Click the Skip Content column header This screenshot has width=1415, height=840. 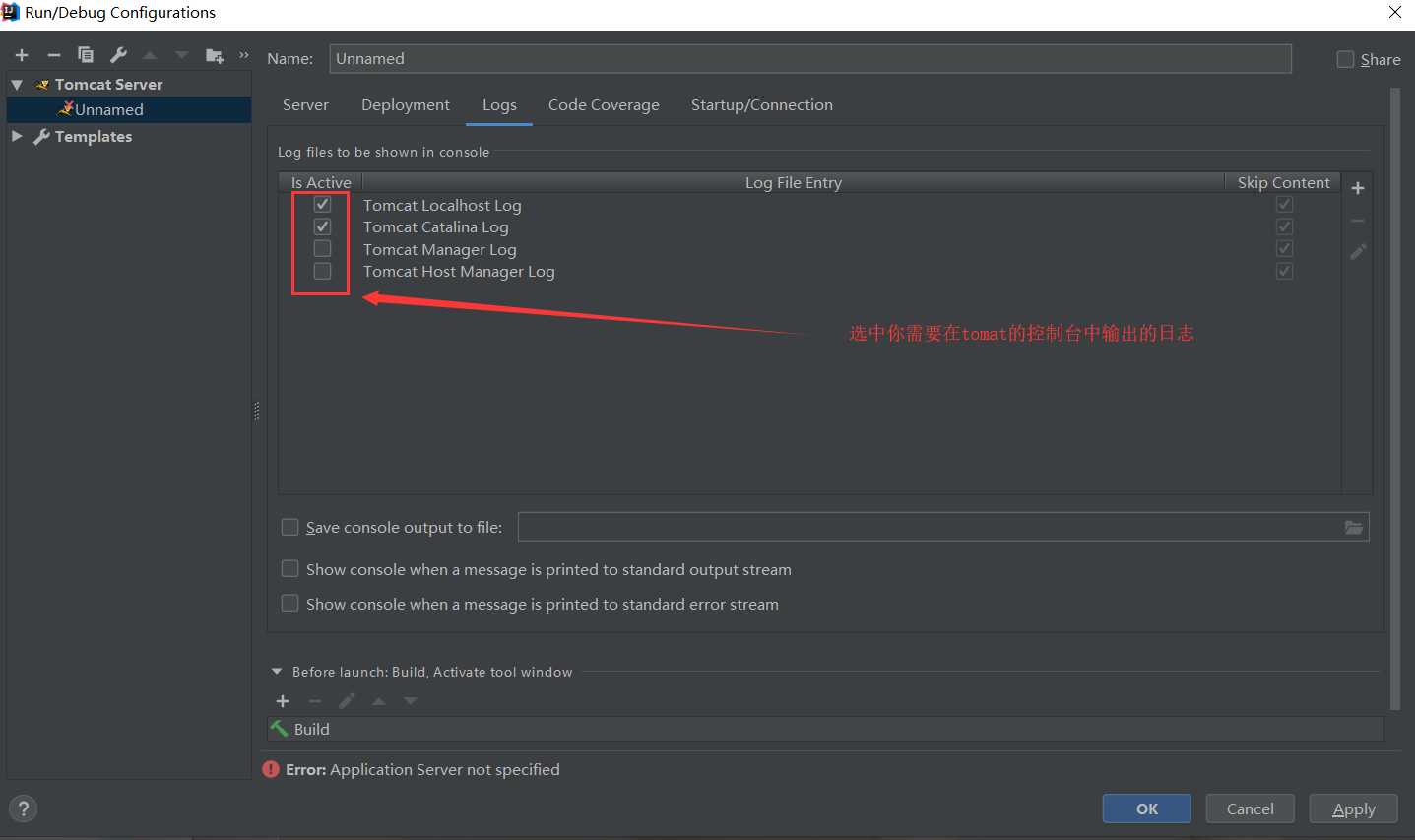point(1283,182)
